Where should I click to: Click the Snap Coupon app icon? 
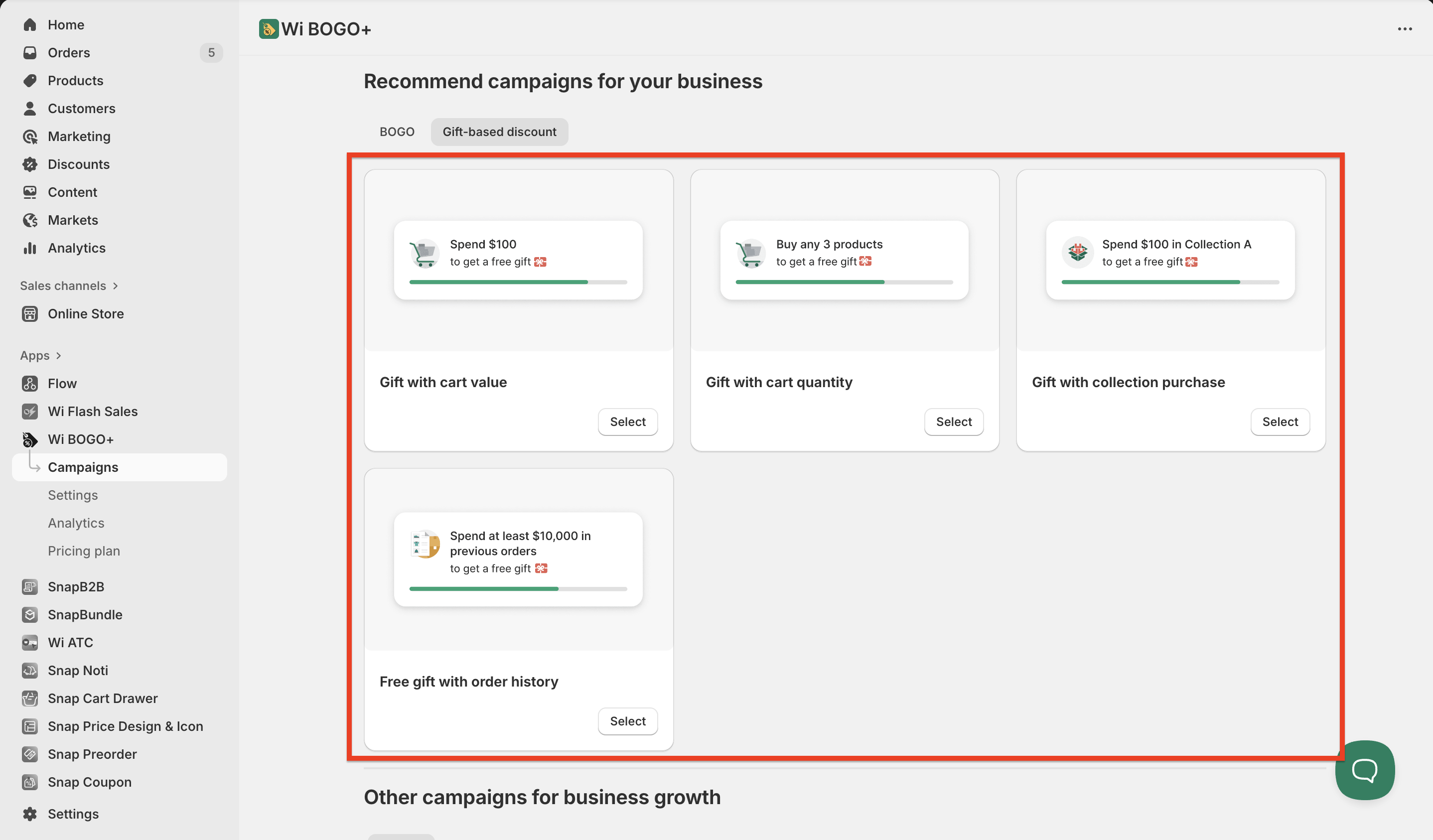tap(30, 782)
